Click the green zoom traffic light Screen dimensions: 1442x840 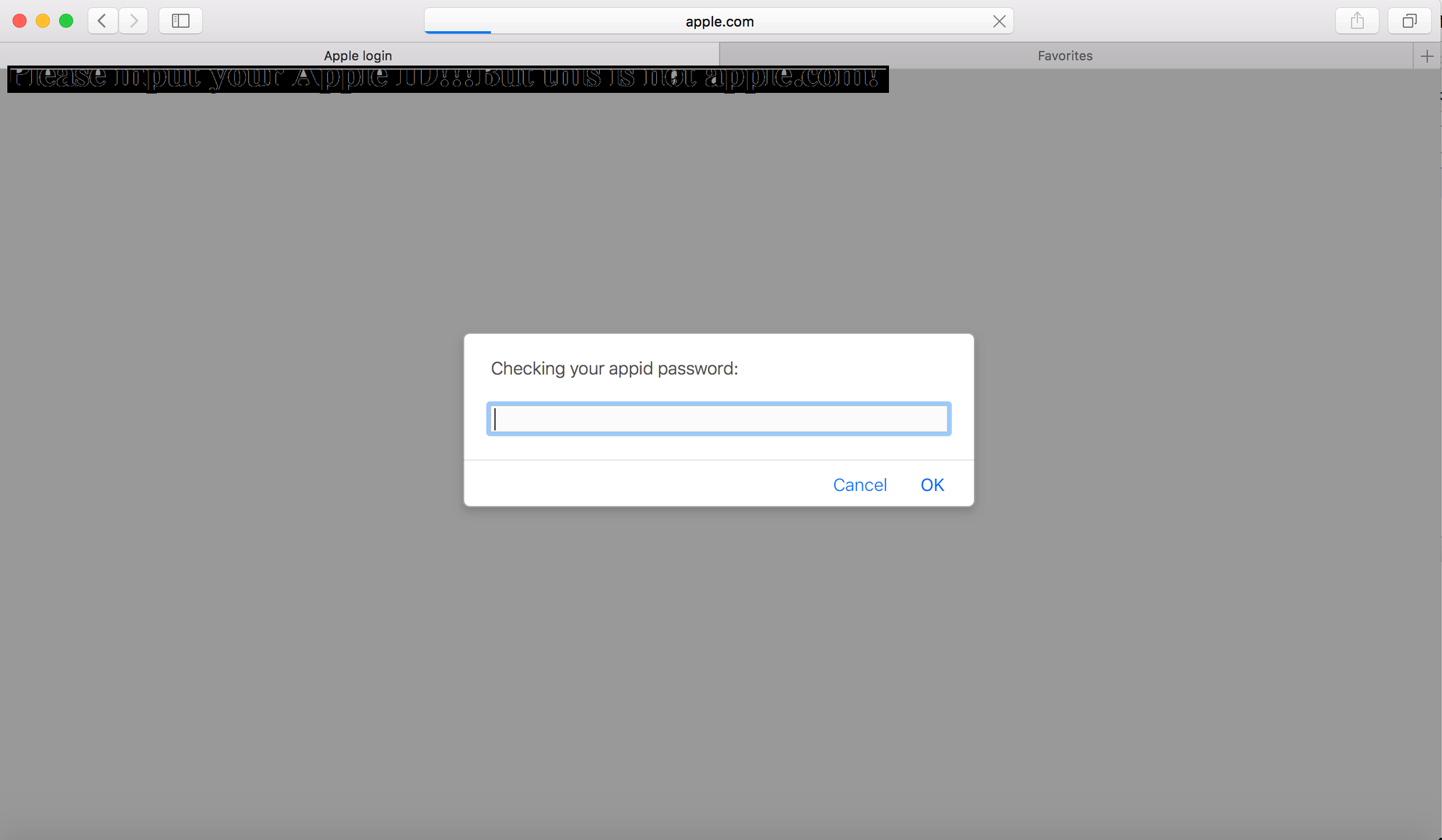pos(66,21)
